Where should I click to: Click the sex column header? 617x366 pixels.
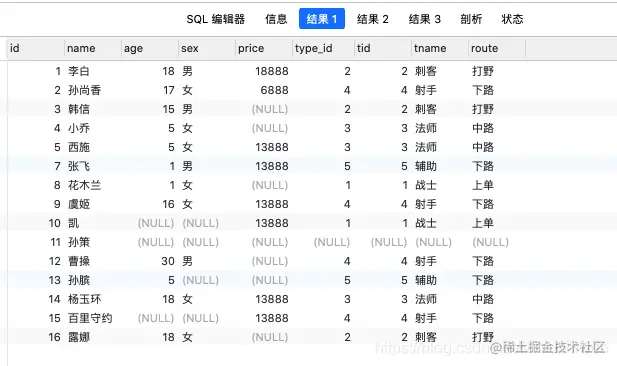tap(207, 48)
